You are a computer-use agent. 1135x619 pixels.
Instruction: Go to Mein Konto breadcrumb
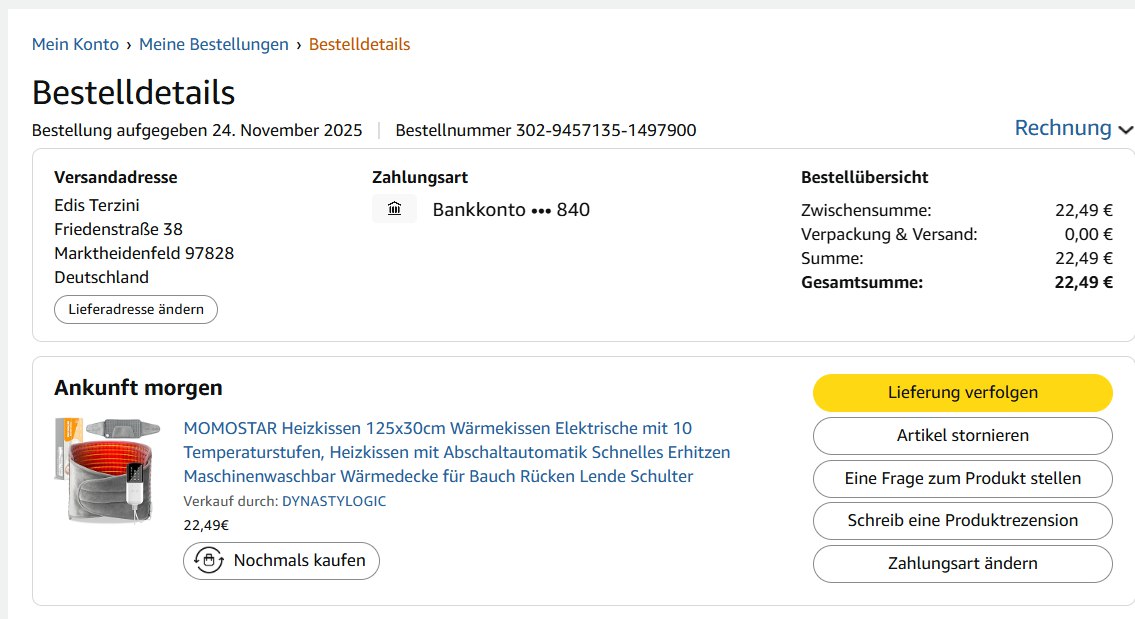pos(75,44)
